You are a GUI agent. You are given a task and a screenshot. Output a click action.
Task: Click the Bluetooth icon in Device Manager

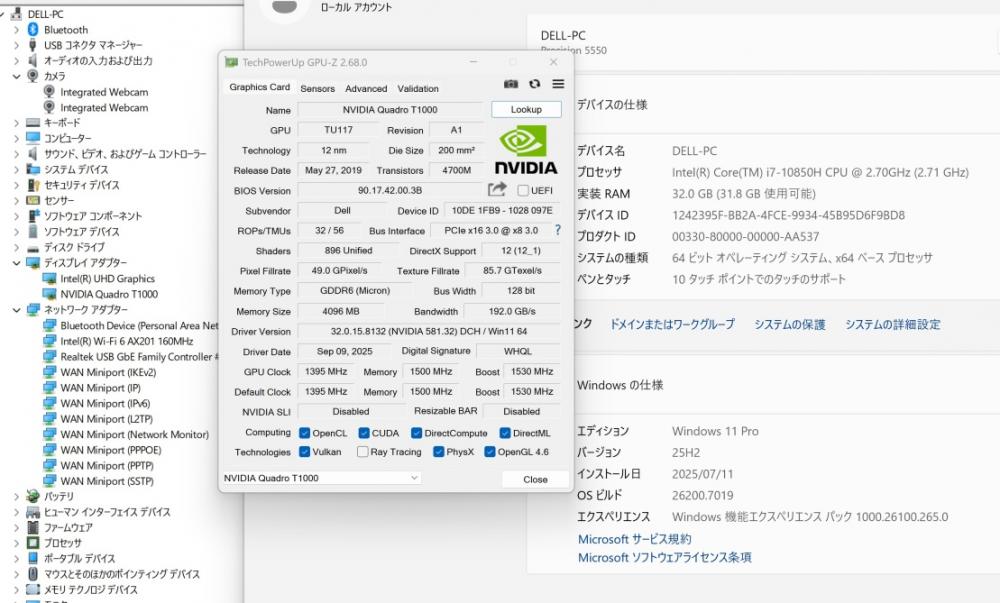pos(33,29)
